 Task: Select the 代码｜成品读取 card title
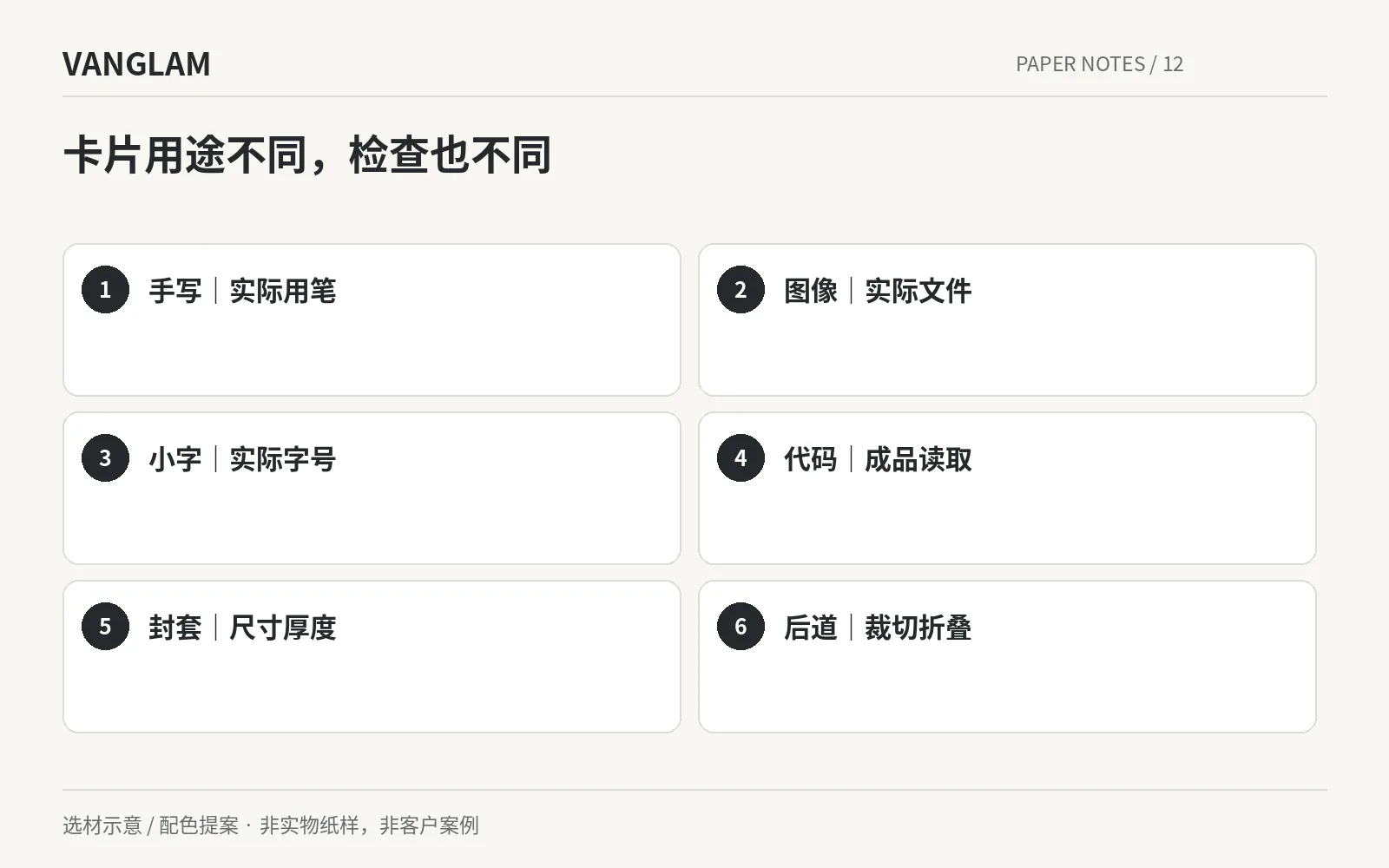[x=878, y=459]
